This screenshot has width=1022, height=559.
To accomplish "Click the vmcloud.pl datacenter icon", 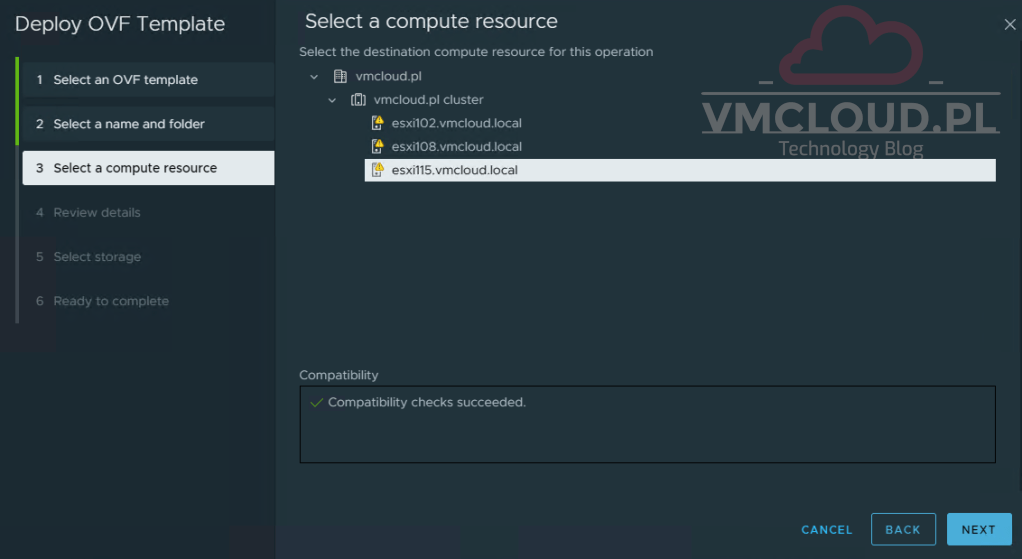I will (340, 77).
